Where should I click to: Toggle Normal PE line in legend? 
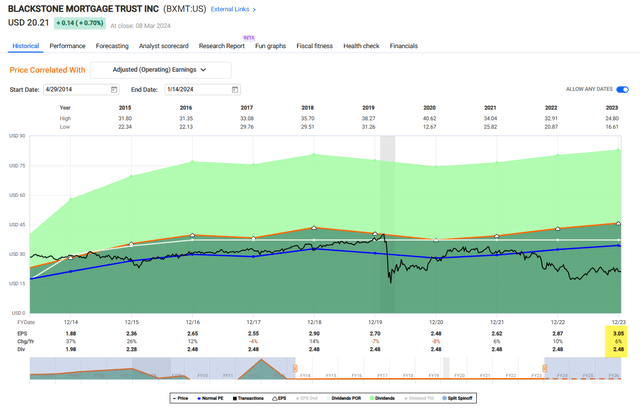tap(211, 398)
